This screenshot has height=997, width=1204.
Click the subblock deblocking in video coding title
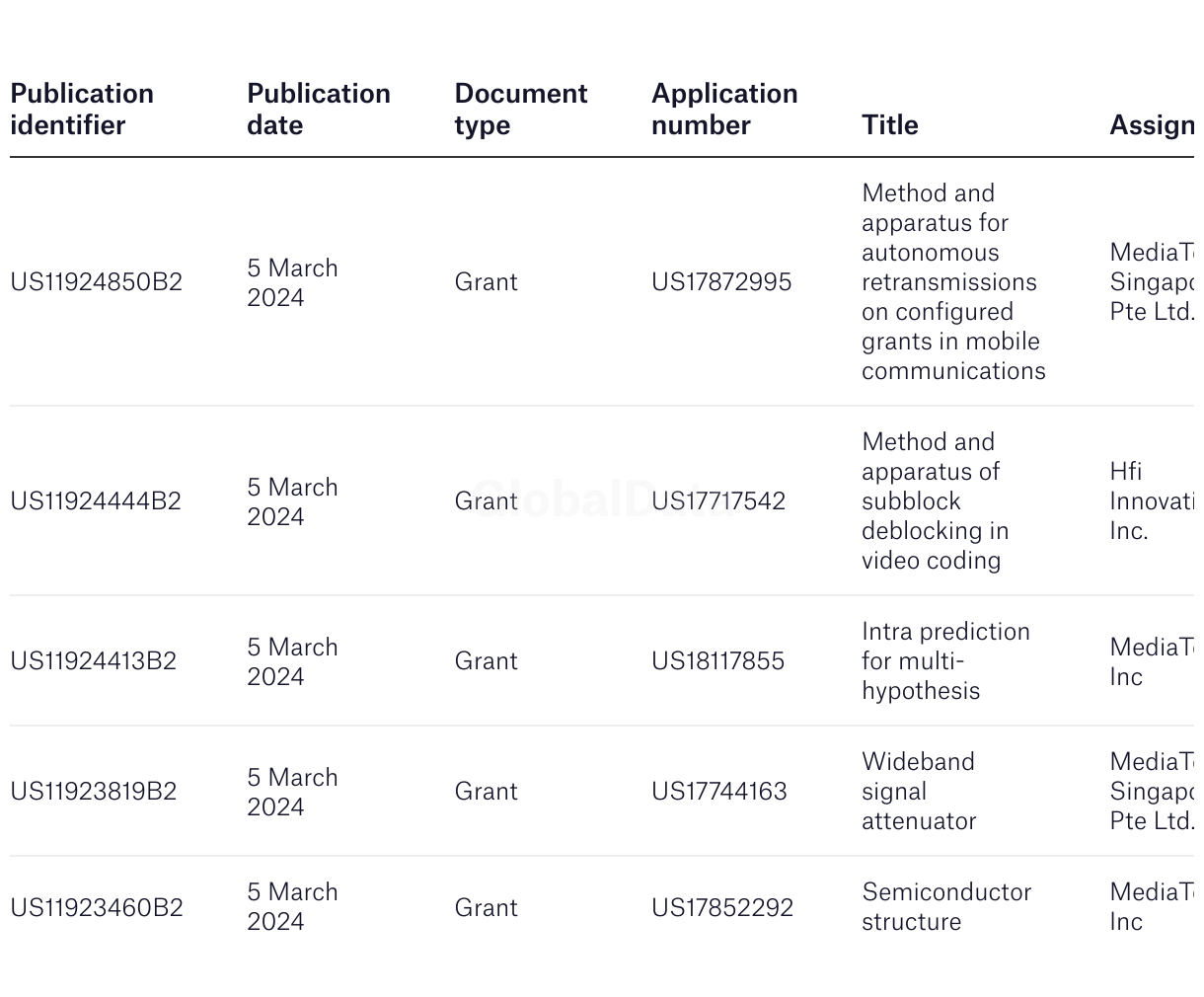click(x=936, y=501)
